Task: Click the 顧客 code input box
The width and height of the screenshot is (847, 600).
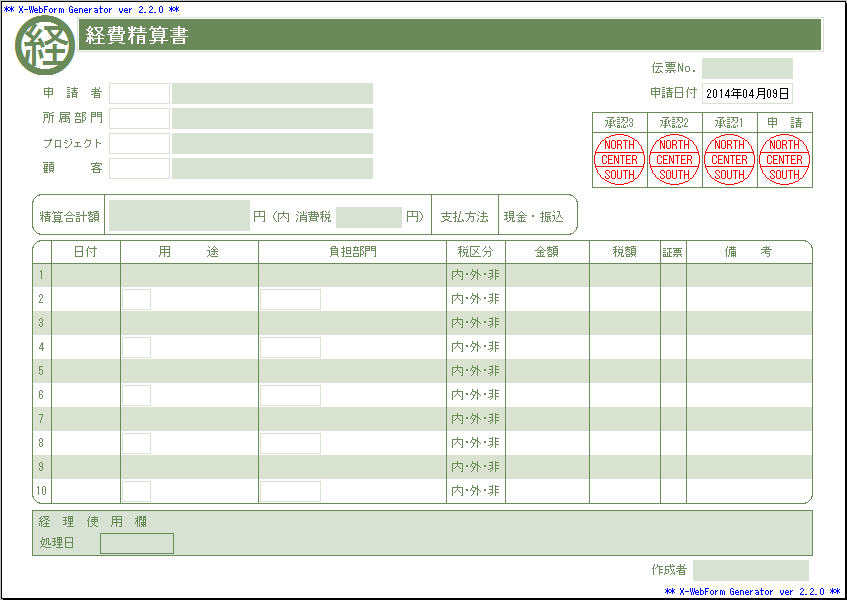Action: (x=139, y=169)
